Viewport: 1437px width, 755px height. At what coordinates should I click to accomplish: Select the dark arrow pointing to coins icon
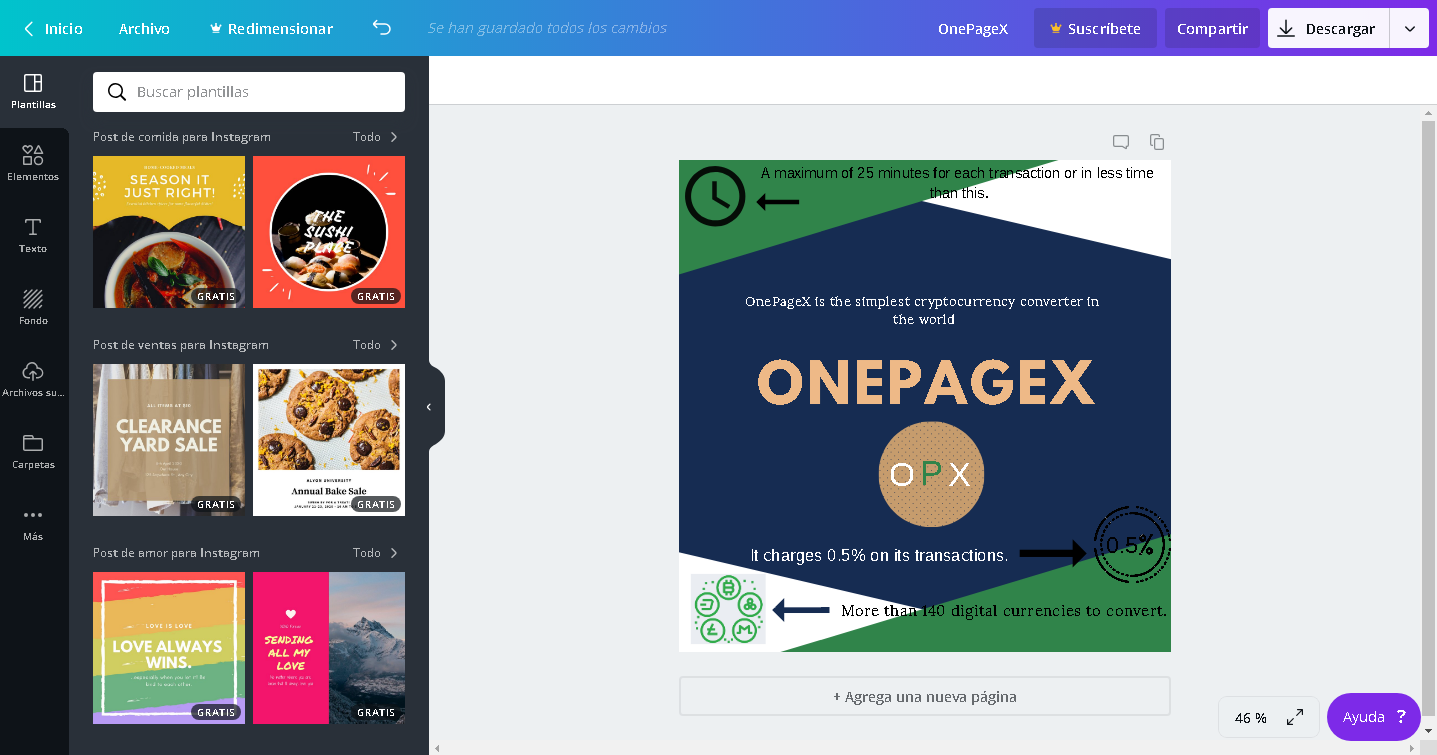pyautogui.click(x=801, y=609)
